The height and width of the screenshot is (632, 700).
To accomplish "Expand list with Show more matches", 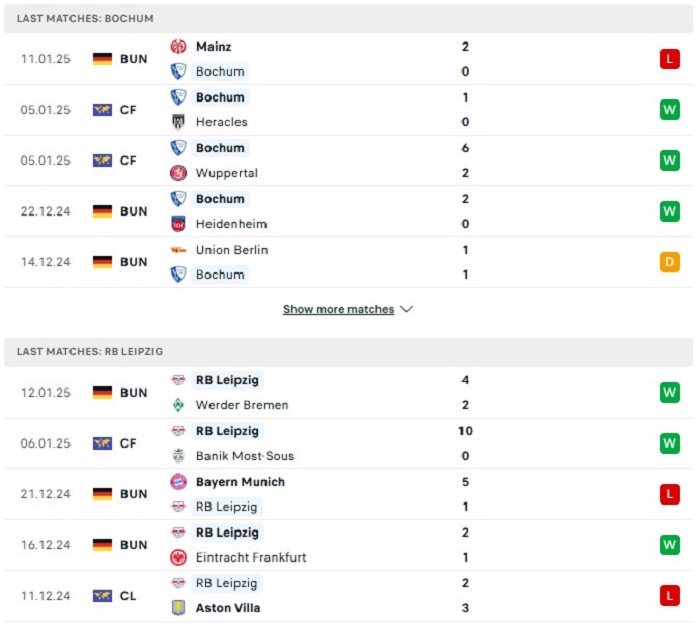I will click(x=338, y=309).
